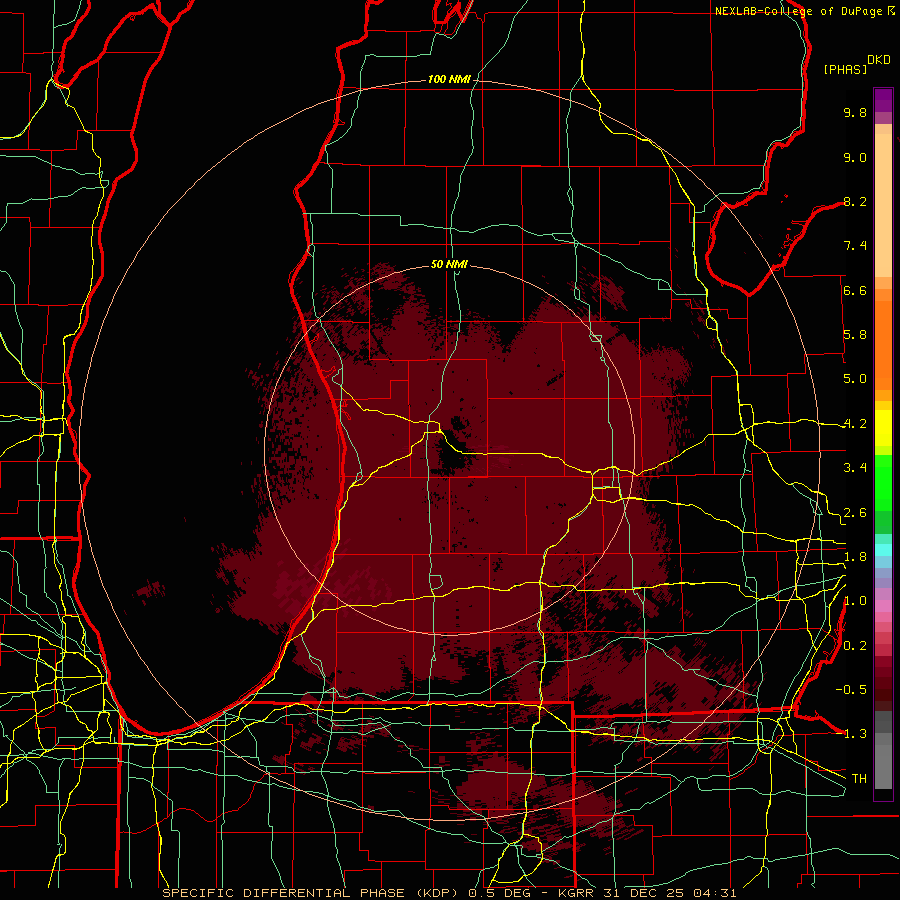Click the 5.8 legend value
900x900 pixels.
point(855,335)
